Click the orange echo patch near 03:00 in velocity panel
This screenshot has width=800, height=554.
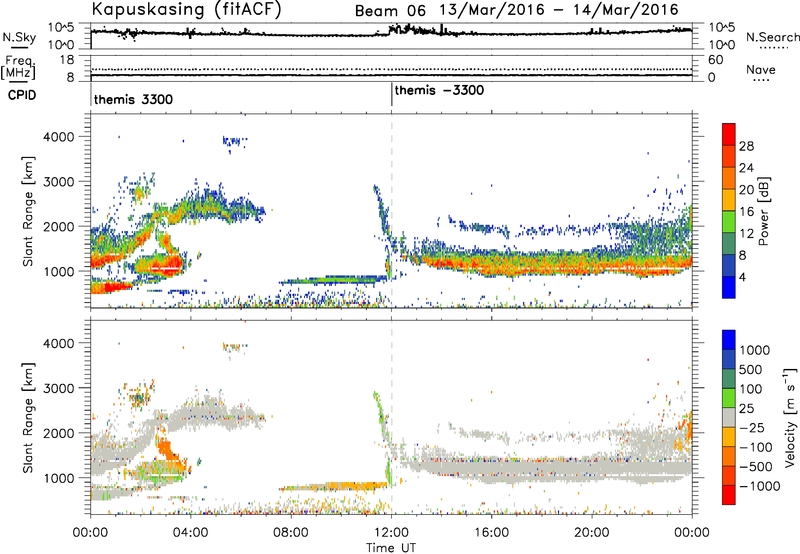166,449
